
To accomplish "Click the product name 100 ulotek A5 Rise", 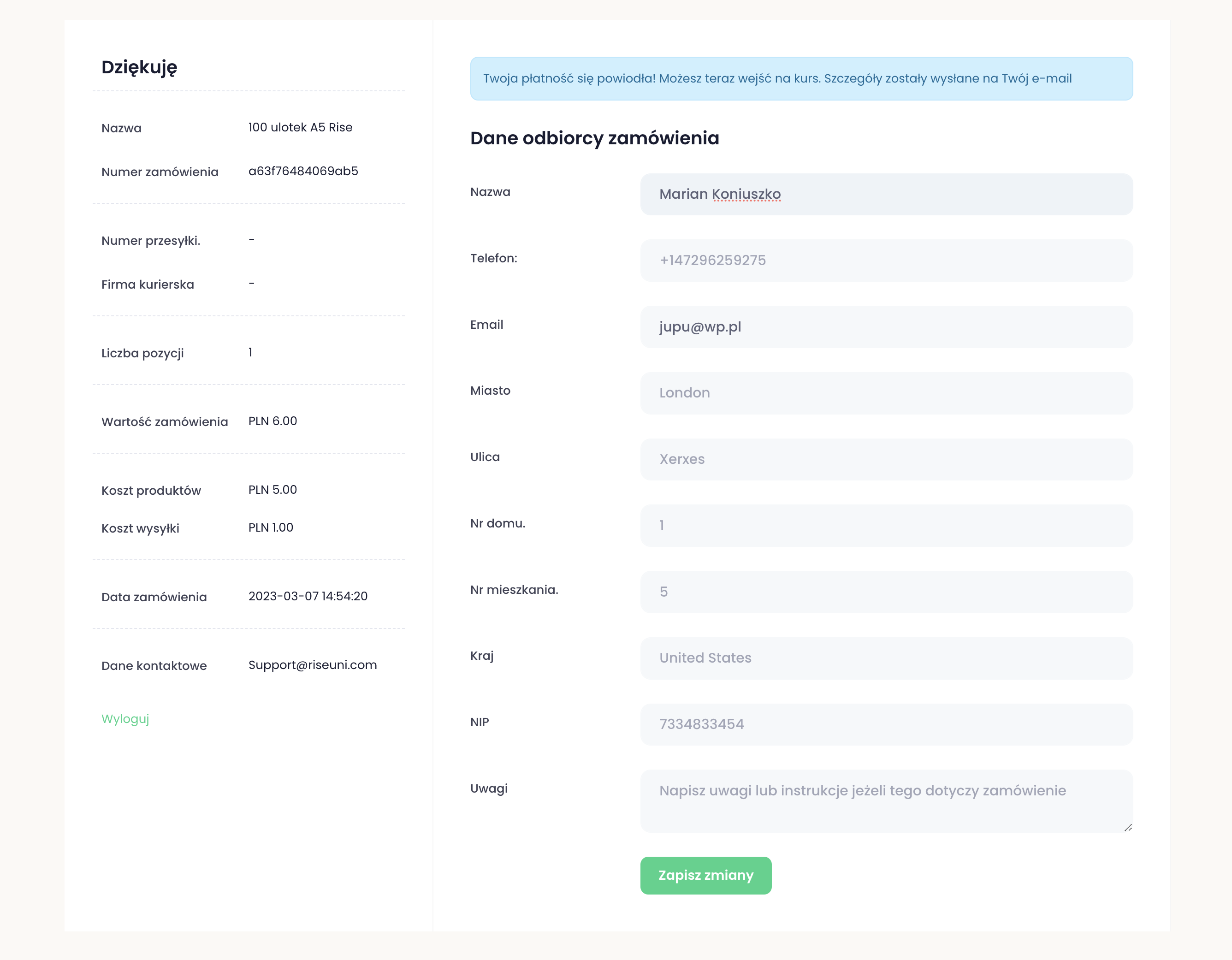I will pyautogui.click(x=300, y=127).
